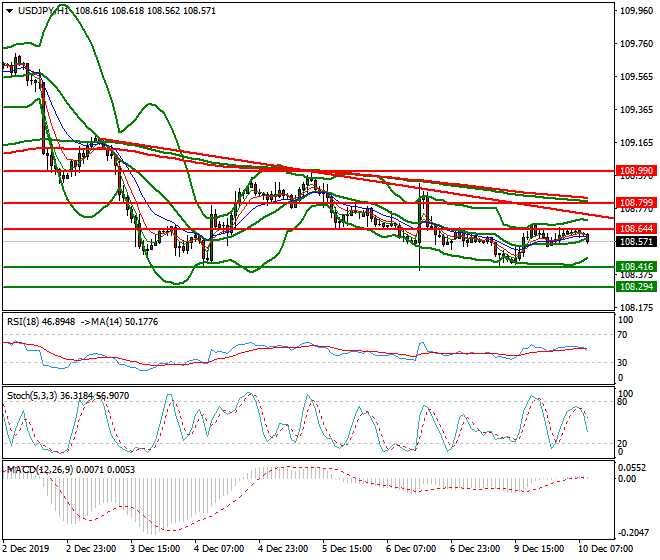Select the RSI 70 level scale mark
The width and height of the screenshot is (660, 560).
(x=622, y=335)
